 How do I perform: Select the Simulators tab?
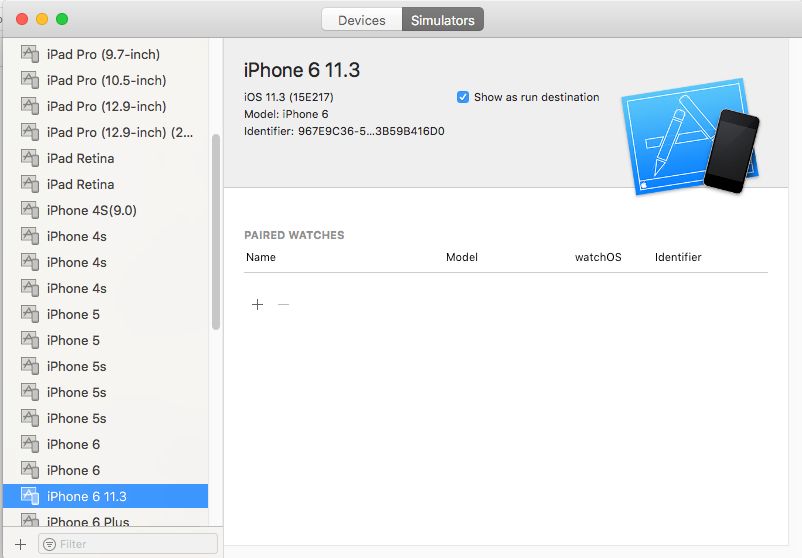click(442, 20)
